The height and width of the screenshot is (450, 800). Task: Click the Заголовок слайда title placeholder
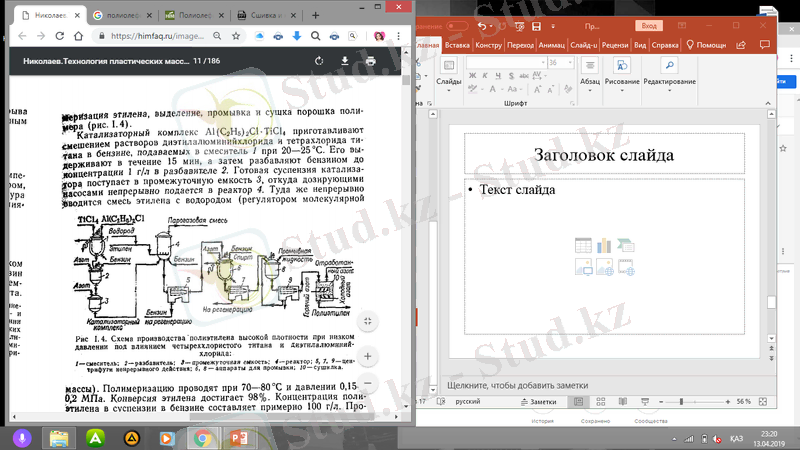coord(603,155)
